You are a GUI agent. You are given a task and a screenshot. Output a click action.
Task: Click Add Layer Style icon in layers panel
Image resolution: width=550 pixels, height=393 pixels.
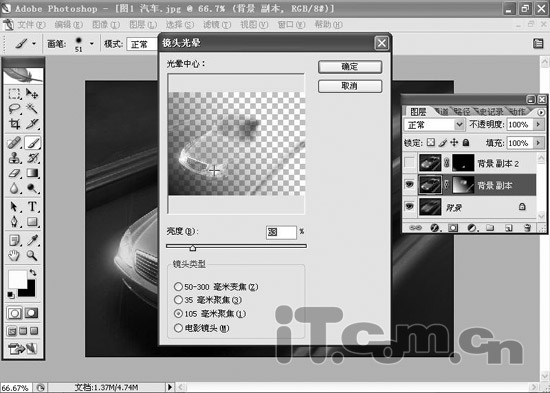[x=435, y=228]
